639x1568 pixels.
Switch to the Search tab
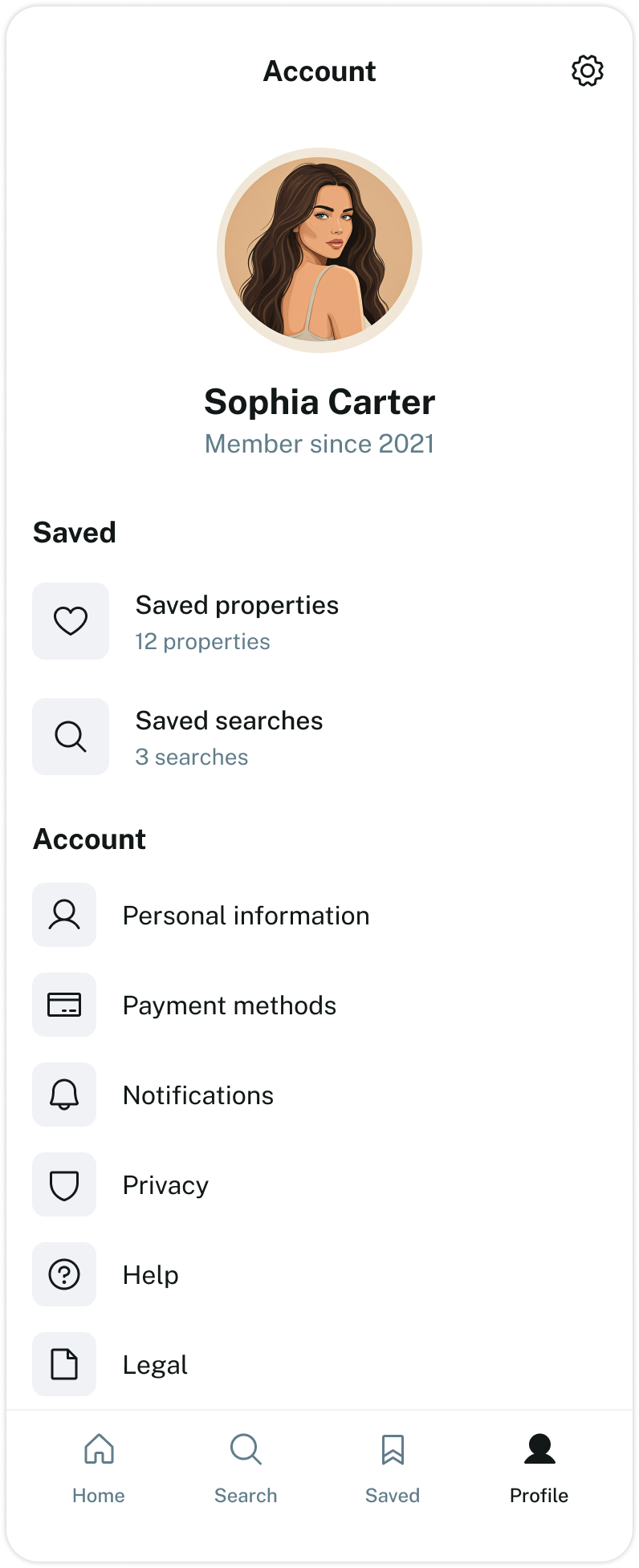246,1468
